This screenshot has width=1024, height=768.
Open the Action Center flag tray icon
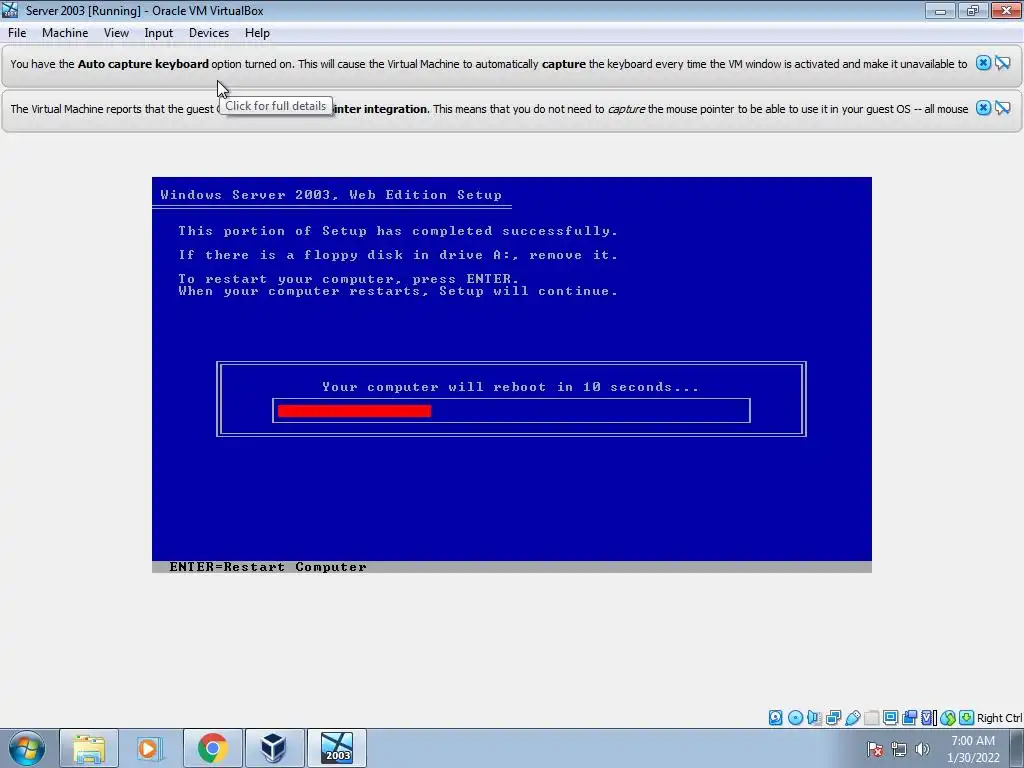click(x=874, y=749)
